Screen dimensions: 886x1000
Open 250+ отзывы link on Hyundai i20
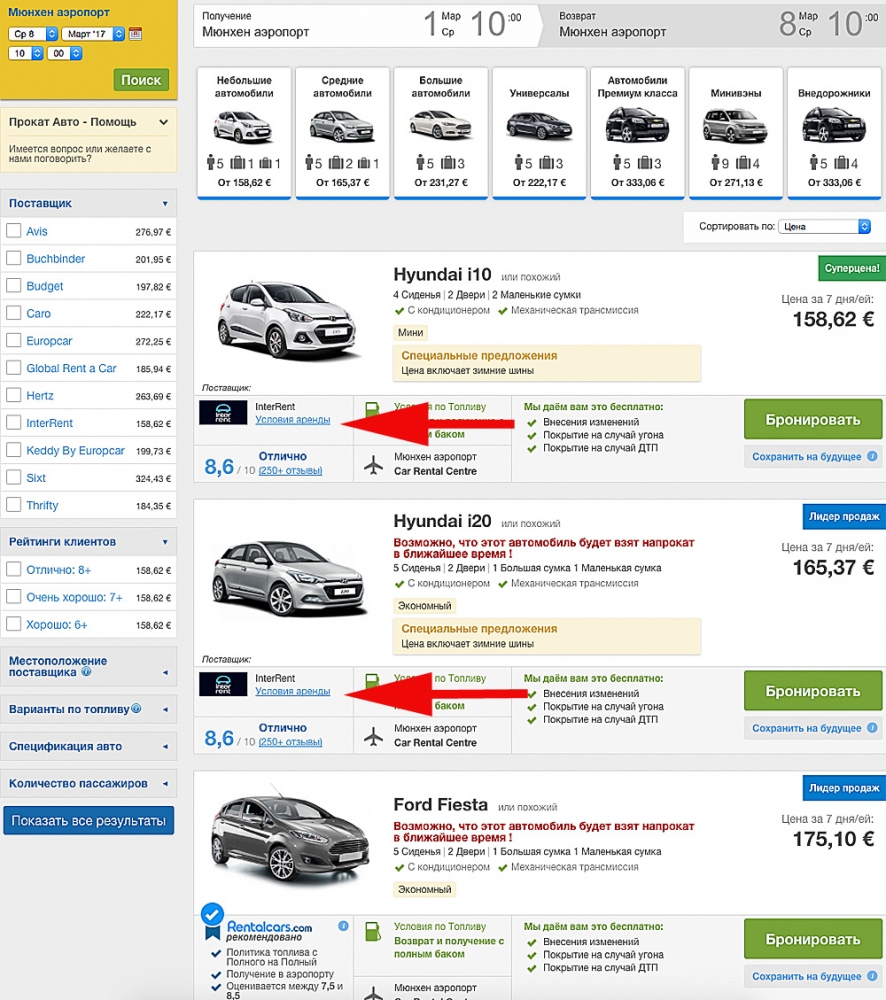pyautogui.click(x=290, y=742)
